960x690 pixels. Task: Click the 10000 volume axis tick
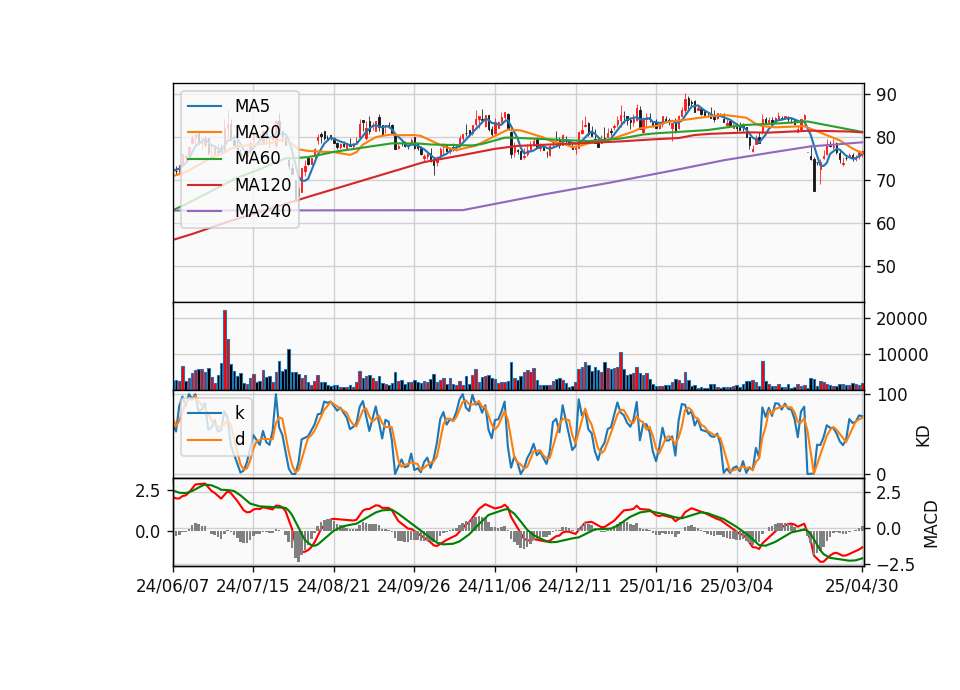tap(902, 355)
